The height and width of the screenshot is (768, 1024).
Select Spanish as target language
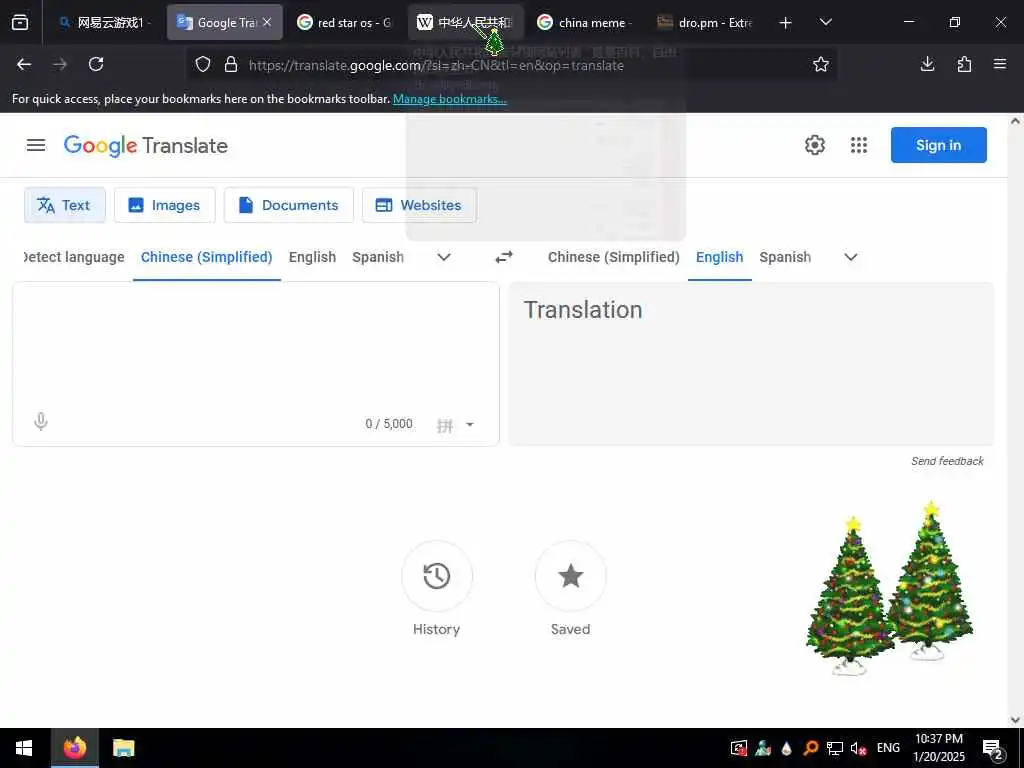[784, 257]
